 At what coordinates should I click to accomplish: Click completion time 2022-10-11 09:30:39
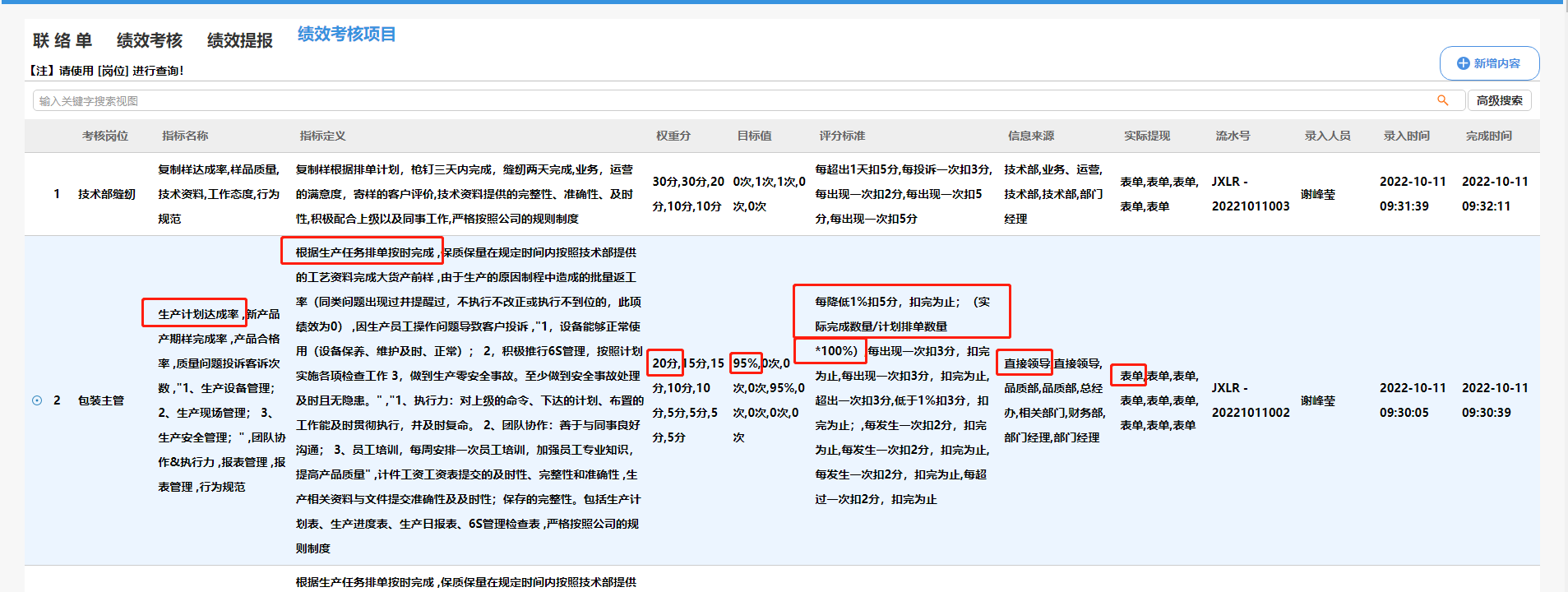click(x=1495, y=400)
